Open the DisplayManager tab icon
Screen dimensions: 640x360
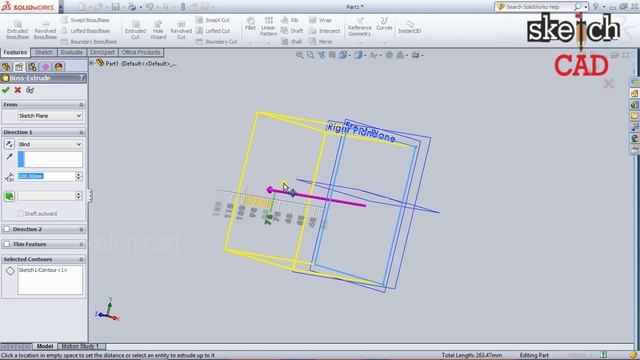pyautogui.click(x=58, y=67)
